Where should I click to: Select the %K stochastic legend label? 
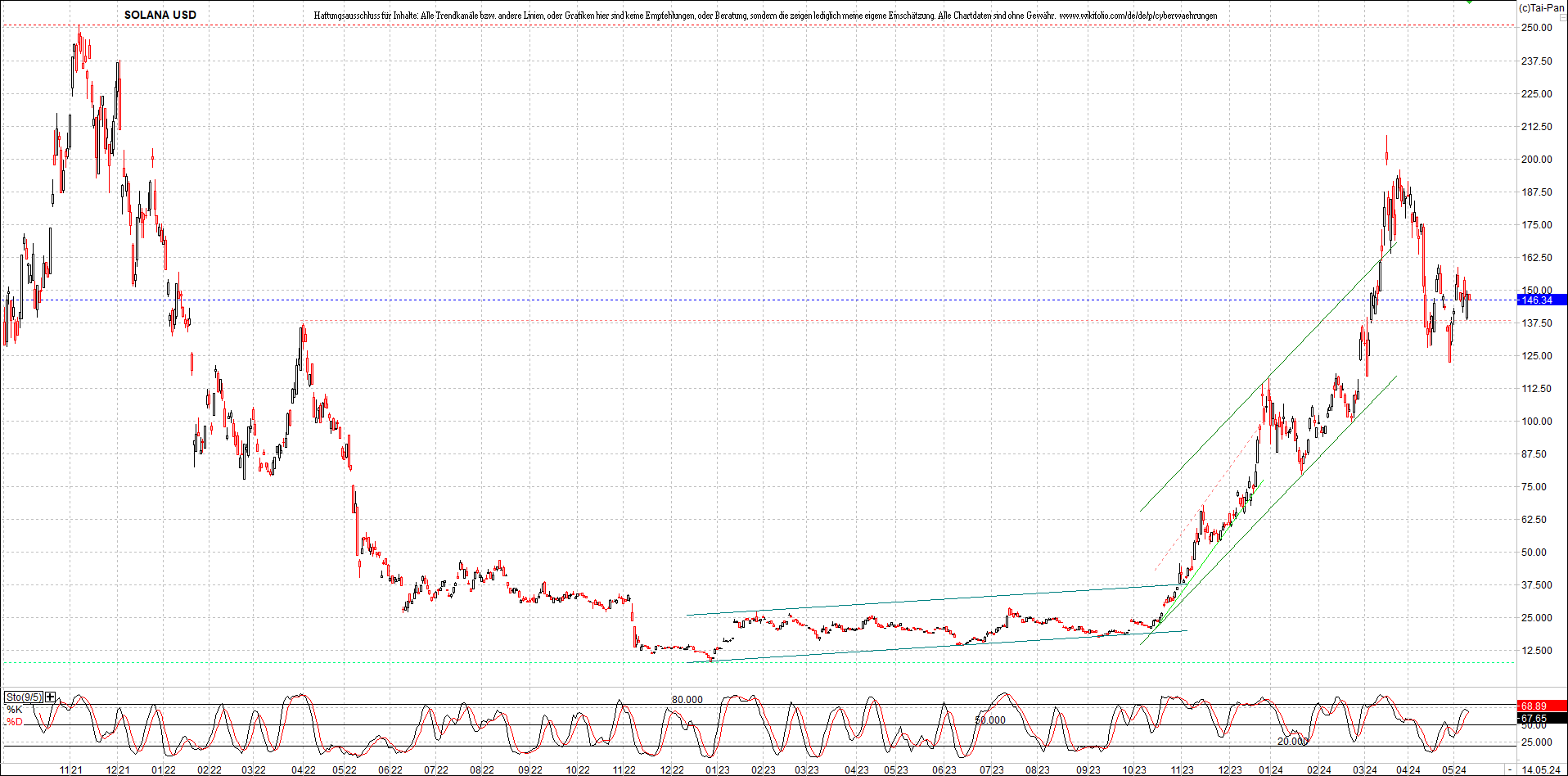click(15, 710)
